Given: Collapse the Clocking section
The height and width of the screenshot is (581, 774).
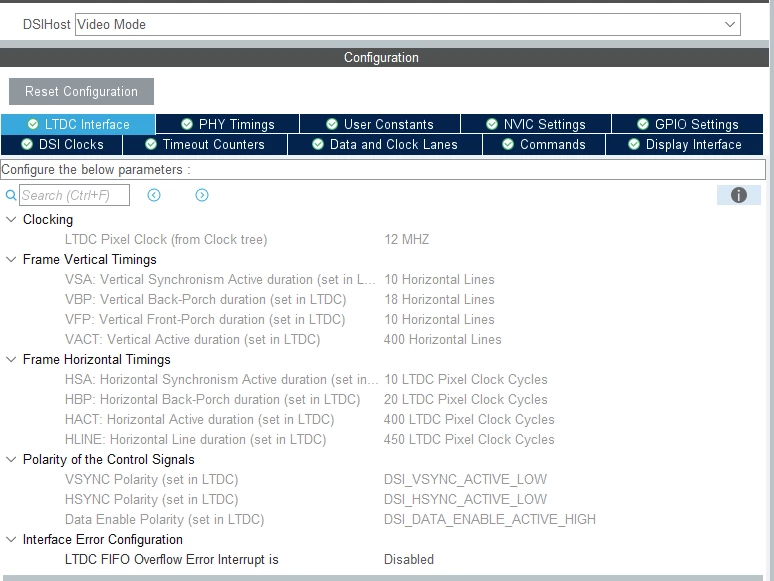Looking at the screenshot, I should pos(11,219).
